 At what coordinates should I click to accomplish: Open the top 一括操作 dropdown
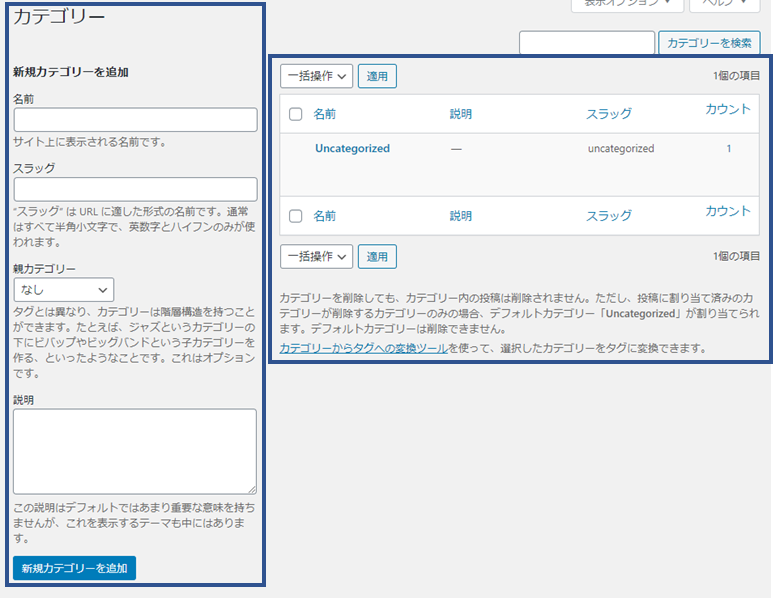[x=316, y=76]
